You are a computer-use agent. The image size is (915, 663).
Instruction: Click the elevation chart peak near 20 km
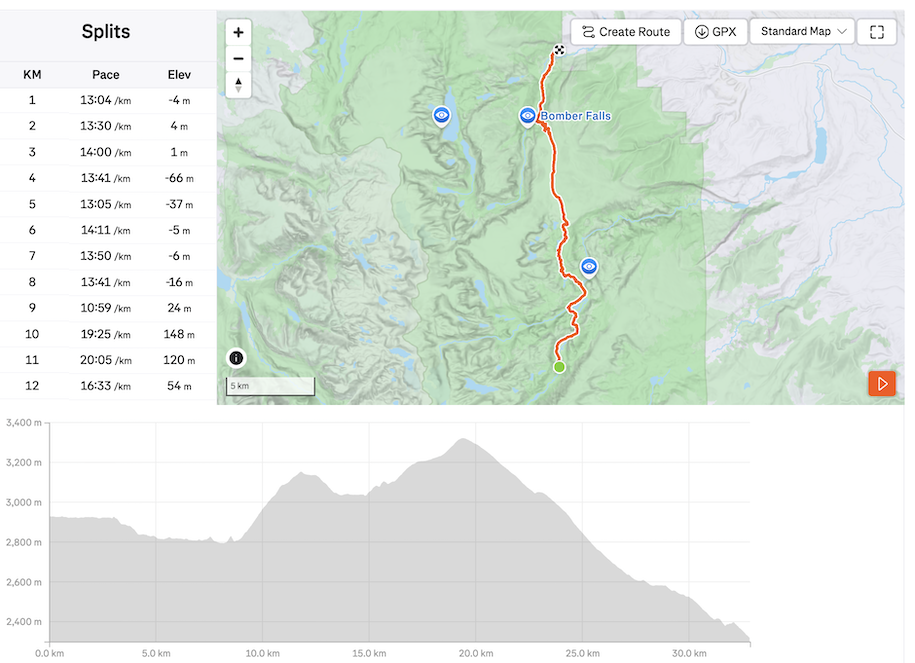463,440
